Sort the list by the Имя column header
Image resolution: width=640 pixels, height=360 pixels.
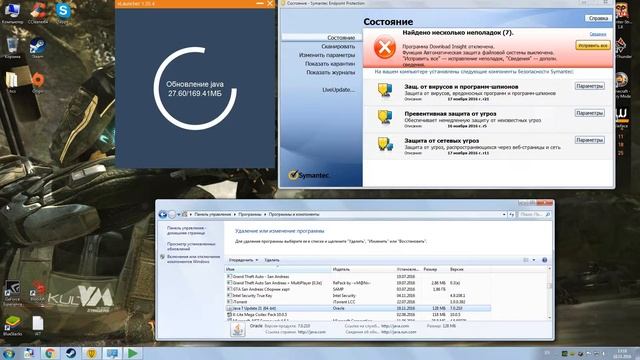pos(278,269)
